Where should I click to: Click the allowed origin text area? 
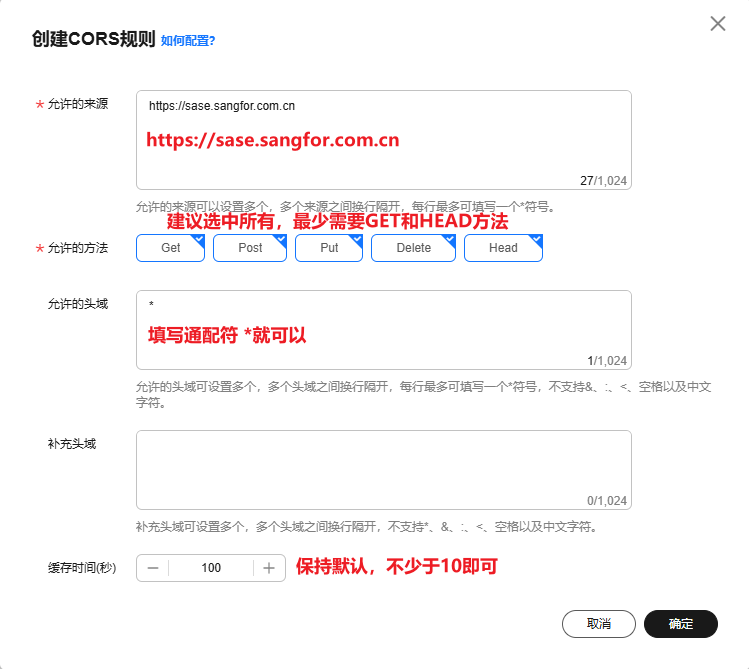pyautogui.click(x=383, y=140)
